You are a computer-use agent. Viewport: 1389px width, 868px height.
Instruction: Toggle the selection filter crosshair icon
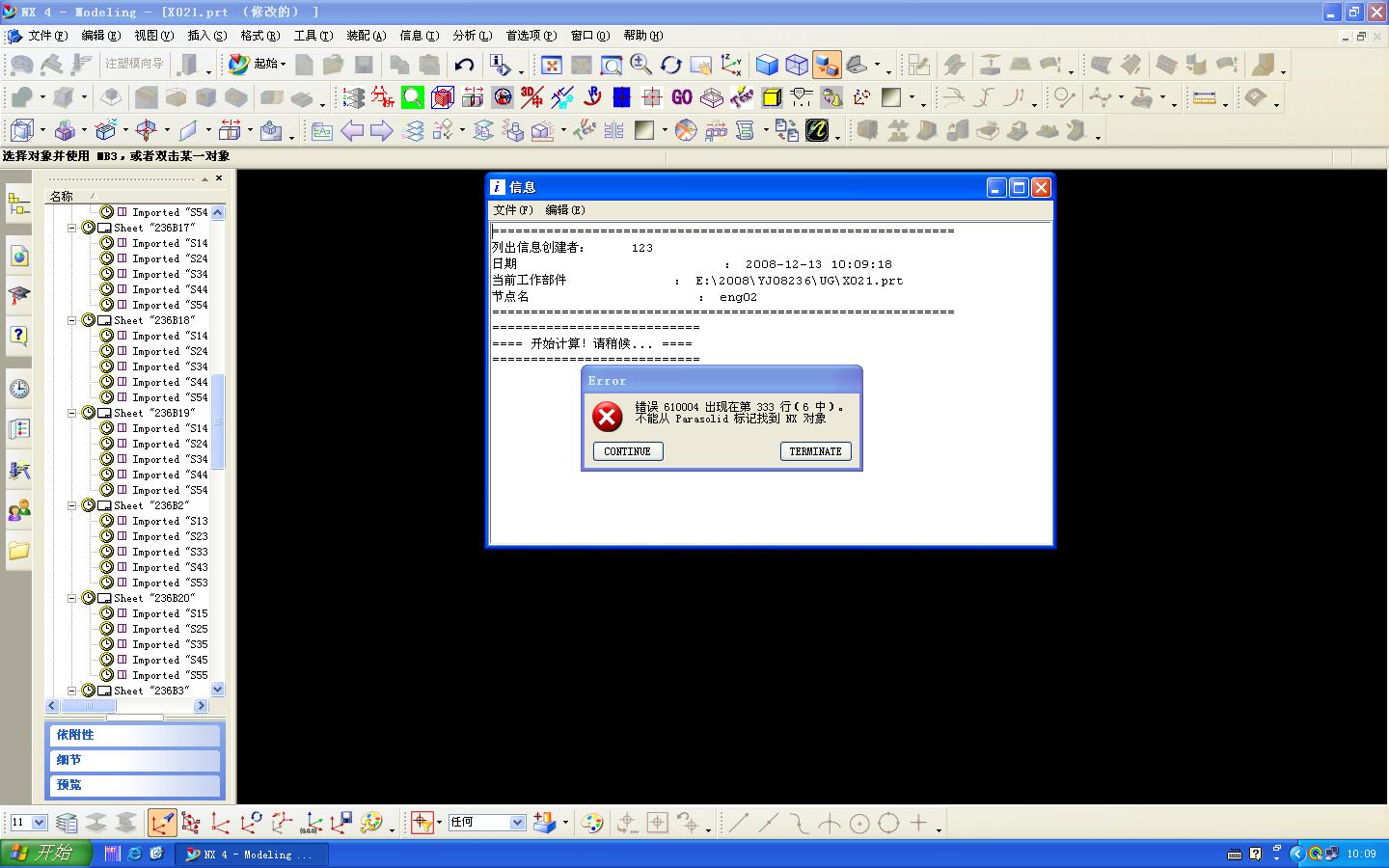pos(422,823)
